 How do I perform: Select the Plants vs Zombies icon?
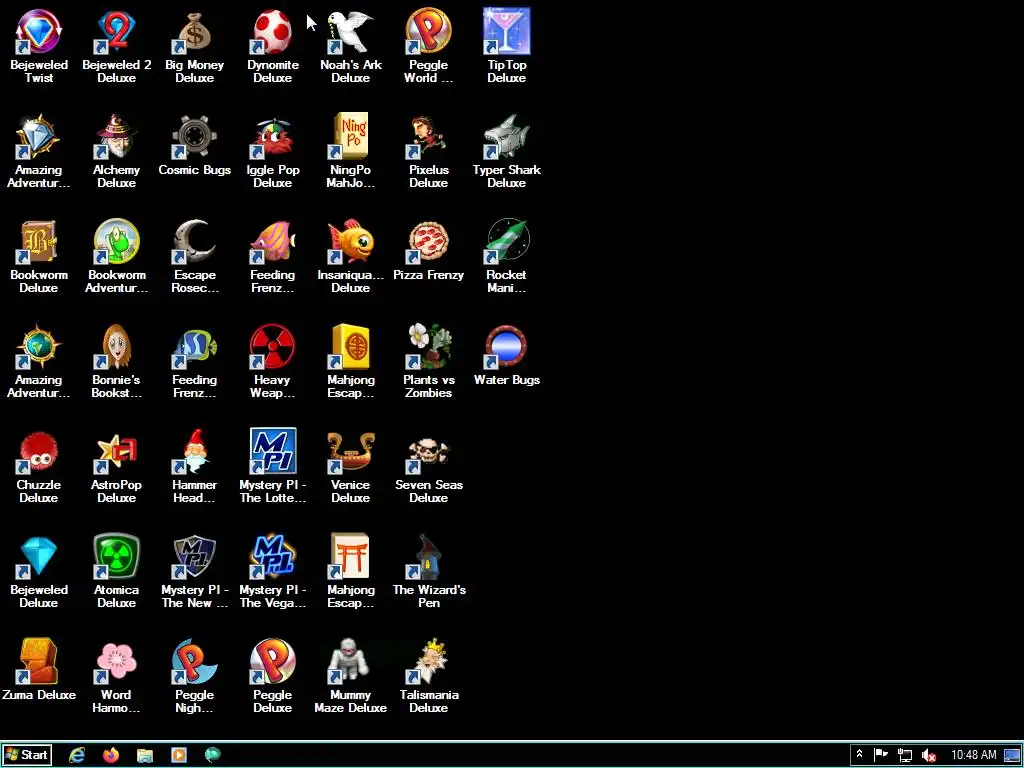point(428,347)
